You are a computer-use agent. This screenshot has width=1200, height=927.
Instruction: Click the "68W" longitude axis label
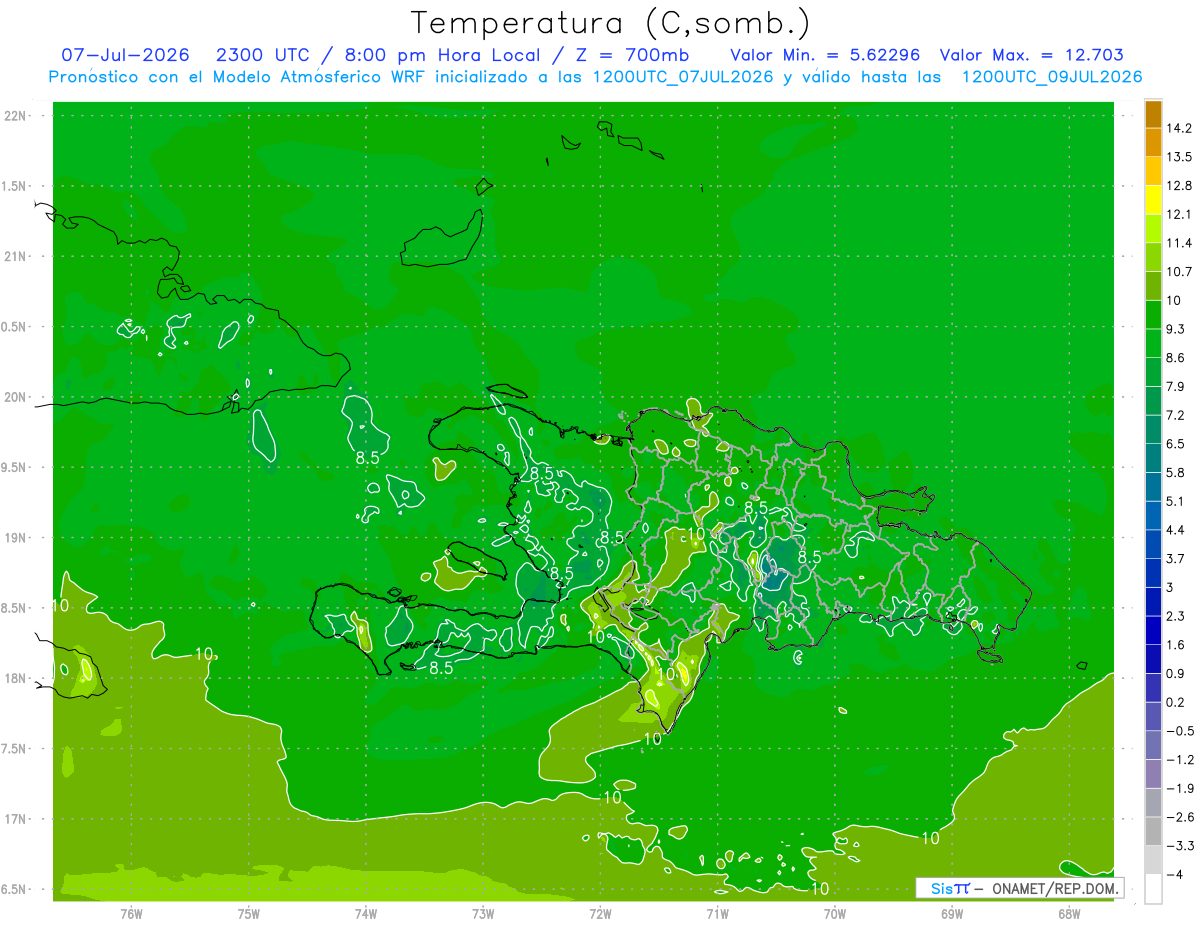(x=1069, y=913)
